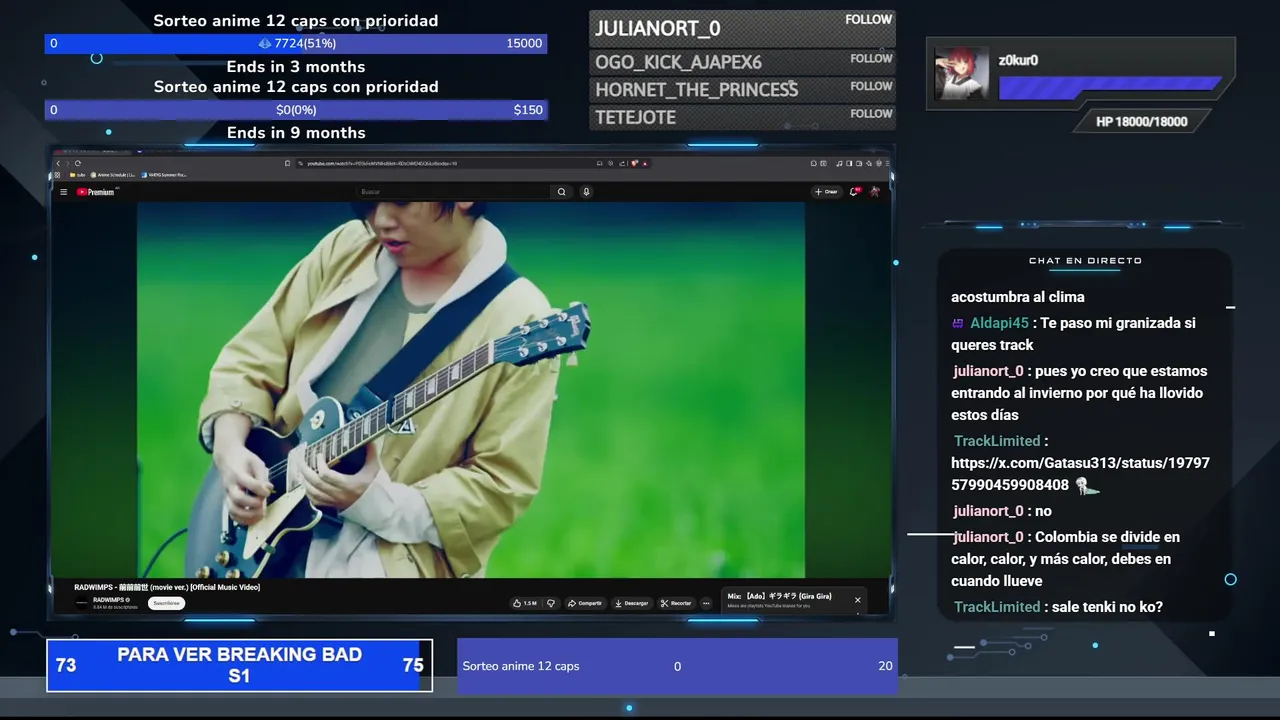Follow OGO_KICK_AJAPEX6
The width and height of the screenshot is (1280, 720).
pyautogui.click(x=871, y=58)
